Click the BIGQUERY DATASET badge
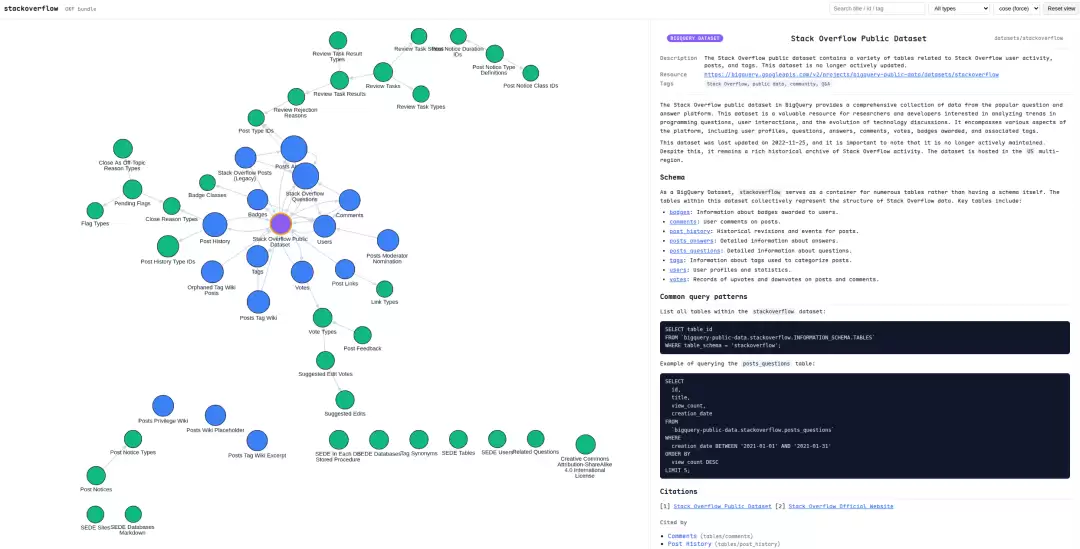Viewport: 1080px width, 549px height. 695,39
